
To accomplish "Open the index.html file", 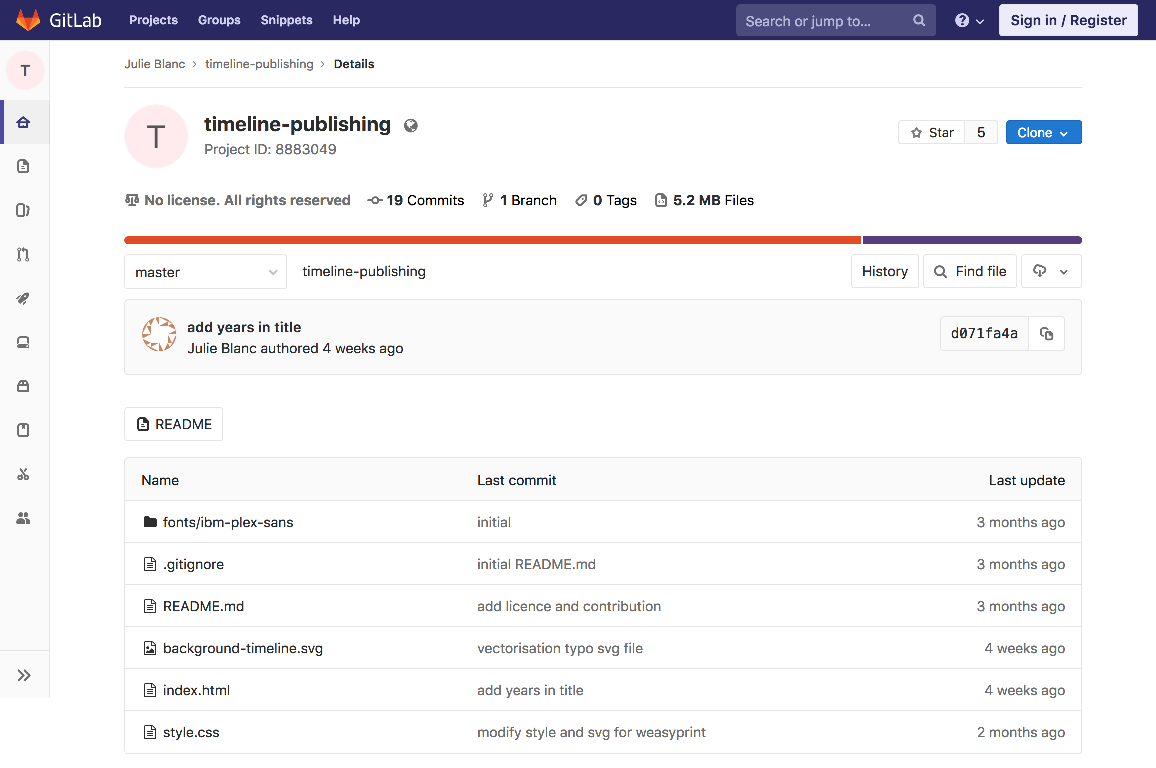I will pos(196,690).
